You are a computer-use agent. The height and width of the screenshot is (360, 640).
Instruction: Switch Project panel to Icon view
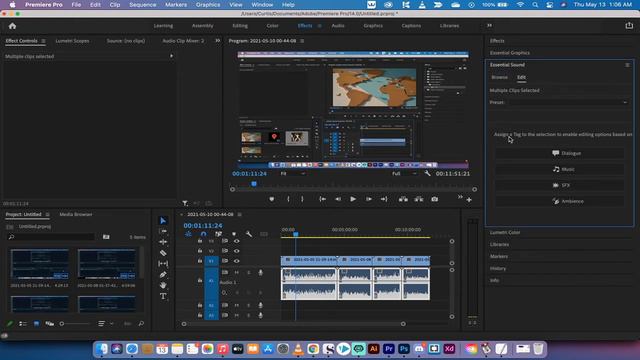[x=36, y=324]
